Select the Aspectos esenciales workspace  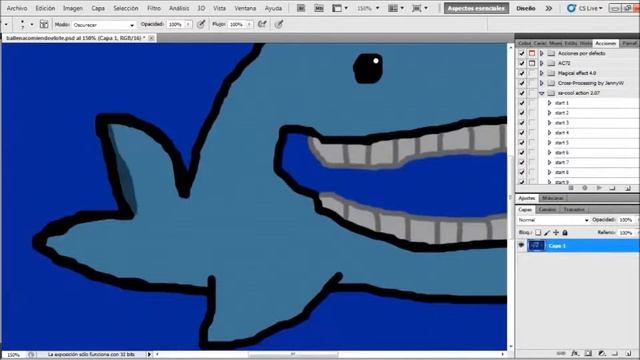(x=476, y=8)
